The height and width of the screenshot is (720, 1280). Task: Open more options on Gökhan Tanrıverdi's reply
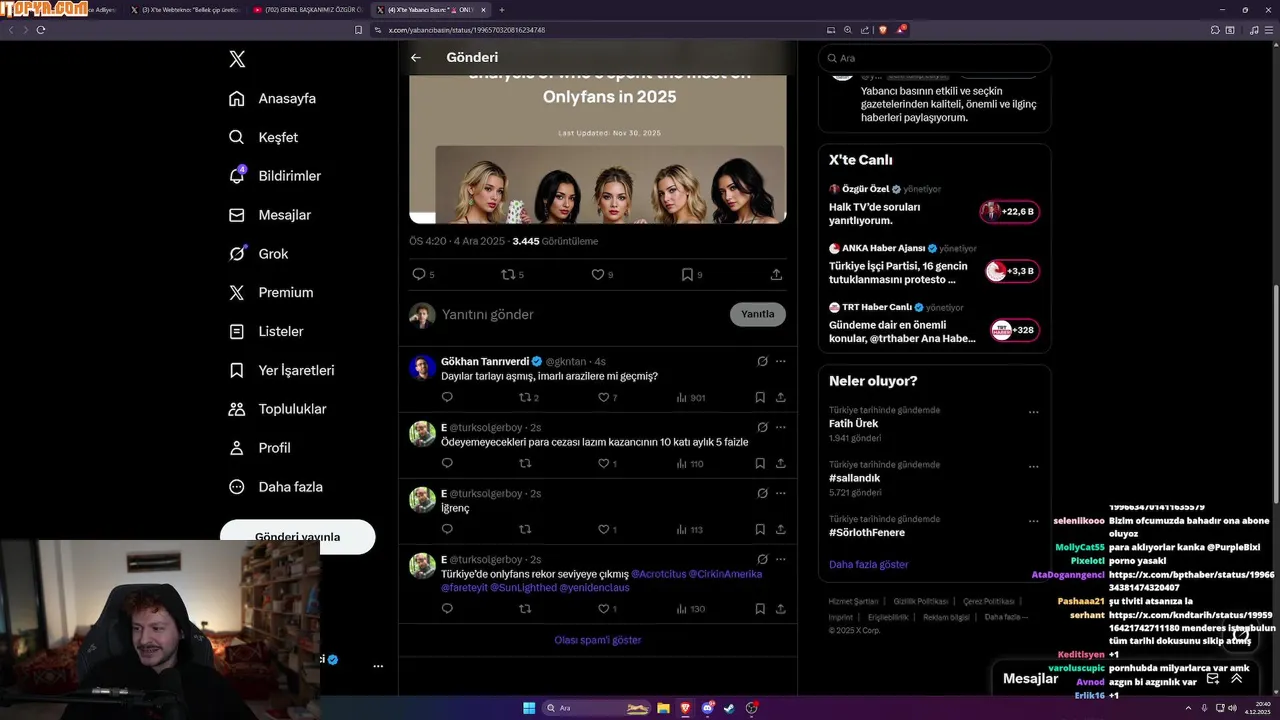coord(781,361)
